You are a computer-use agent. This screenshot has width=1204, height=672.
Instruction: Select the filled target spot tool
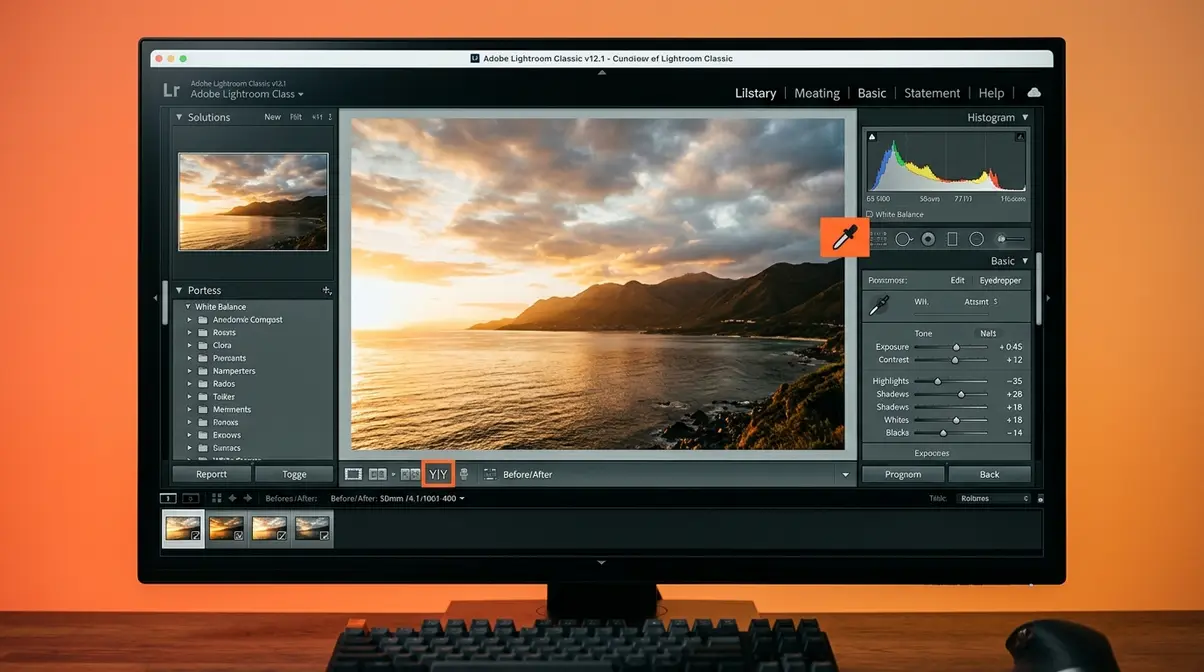928,239
